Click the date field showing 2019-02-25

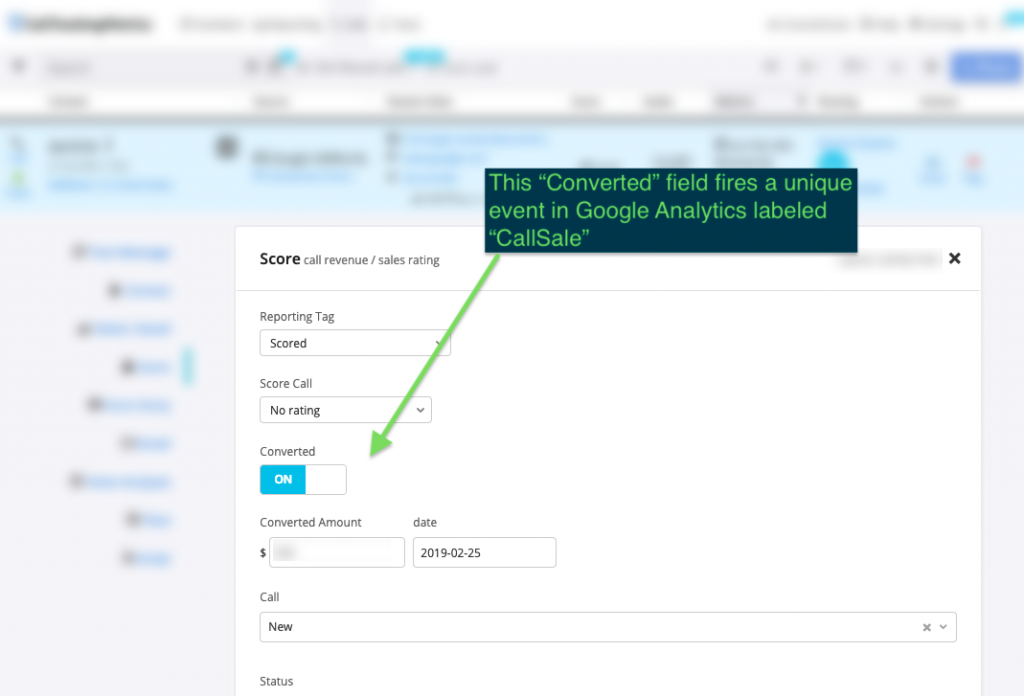point(484,552)
